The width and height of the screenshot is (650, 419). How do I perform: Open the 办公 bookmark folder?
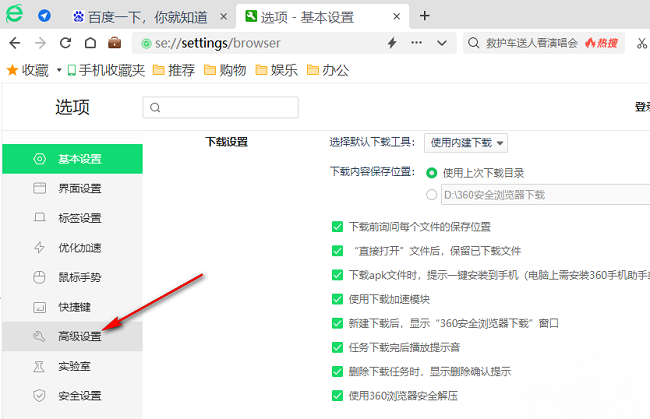[328, 70]
